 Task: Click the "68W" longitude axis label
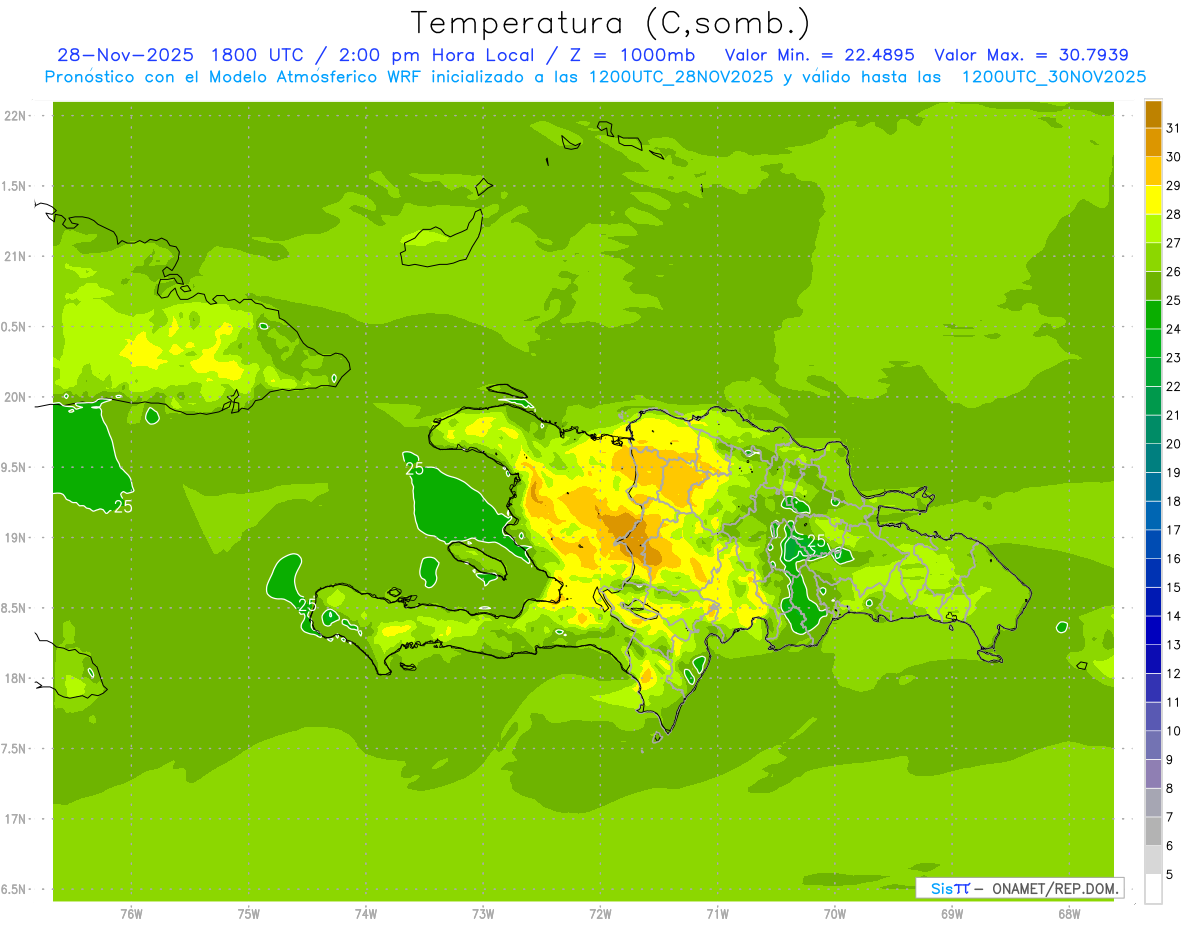[1069, 913]
